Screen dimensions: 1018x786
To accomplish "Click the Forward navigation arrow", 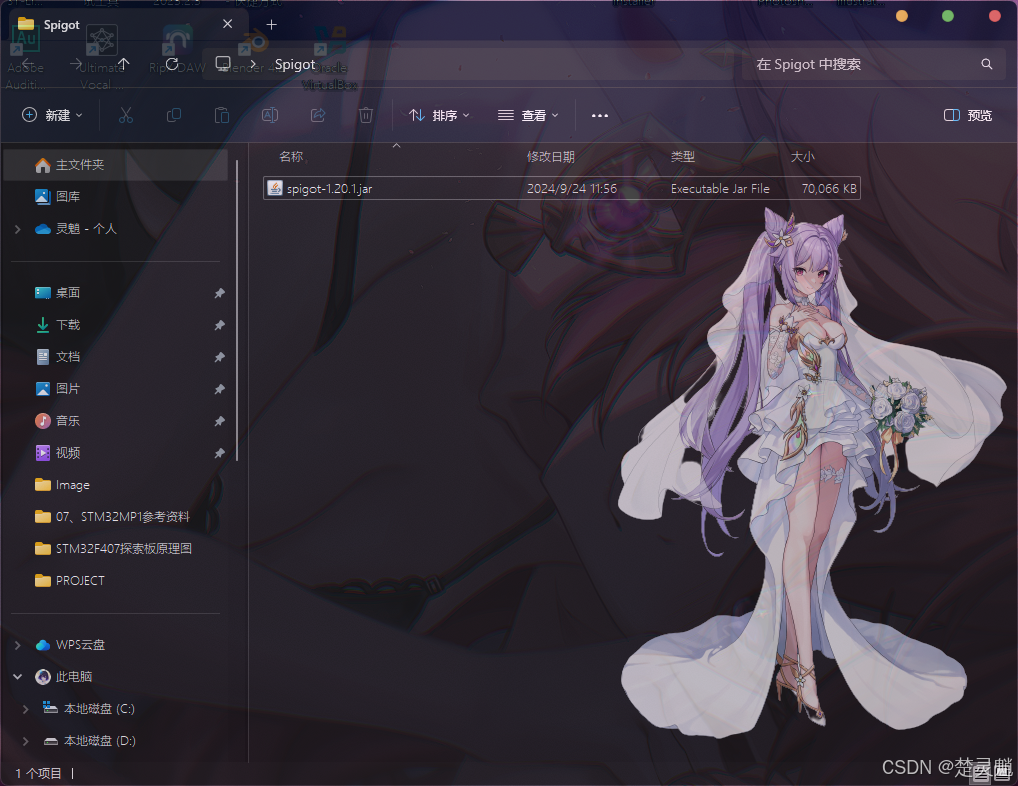I will (75, 64).
